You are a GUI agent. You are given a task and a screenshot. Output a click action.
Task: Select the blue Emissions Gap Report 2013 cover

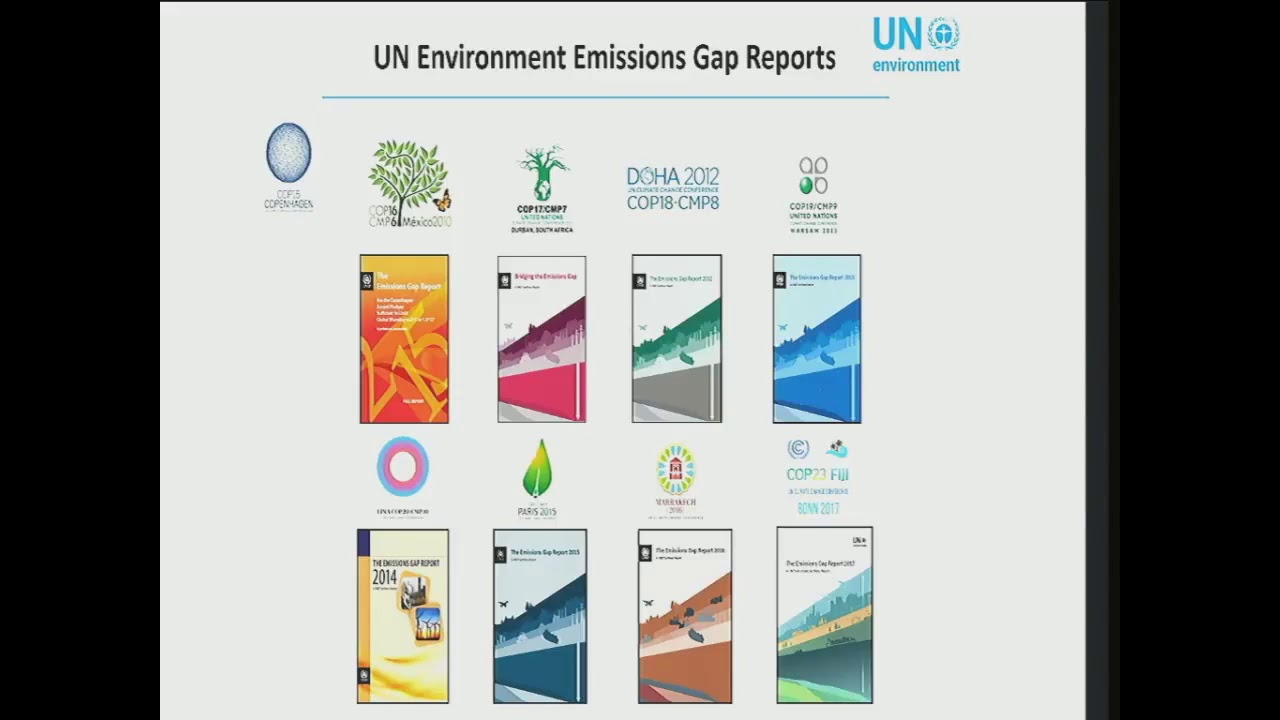[817, 338]
